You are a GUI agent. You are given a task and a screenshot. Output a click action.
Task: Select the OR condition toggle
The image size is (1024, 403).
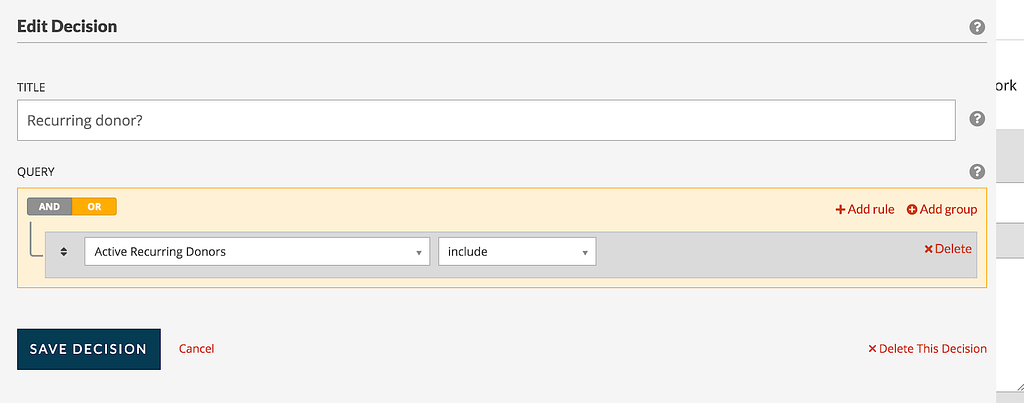94,207
